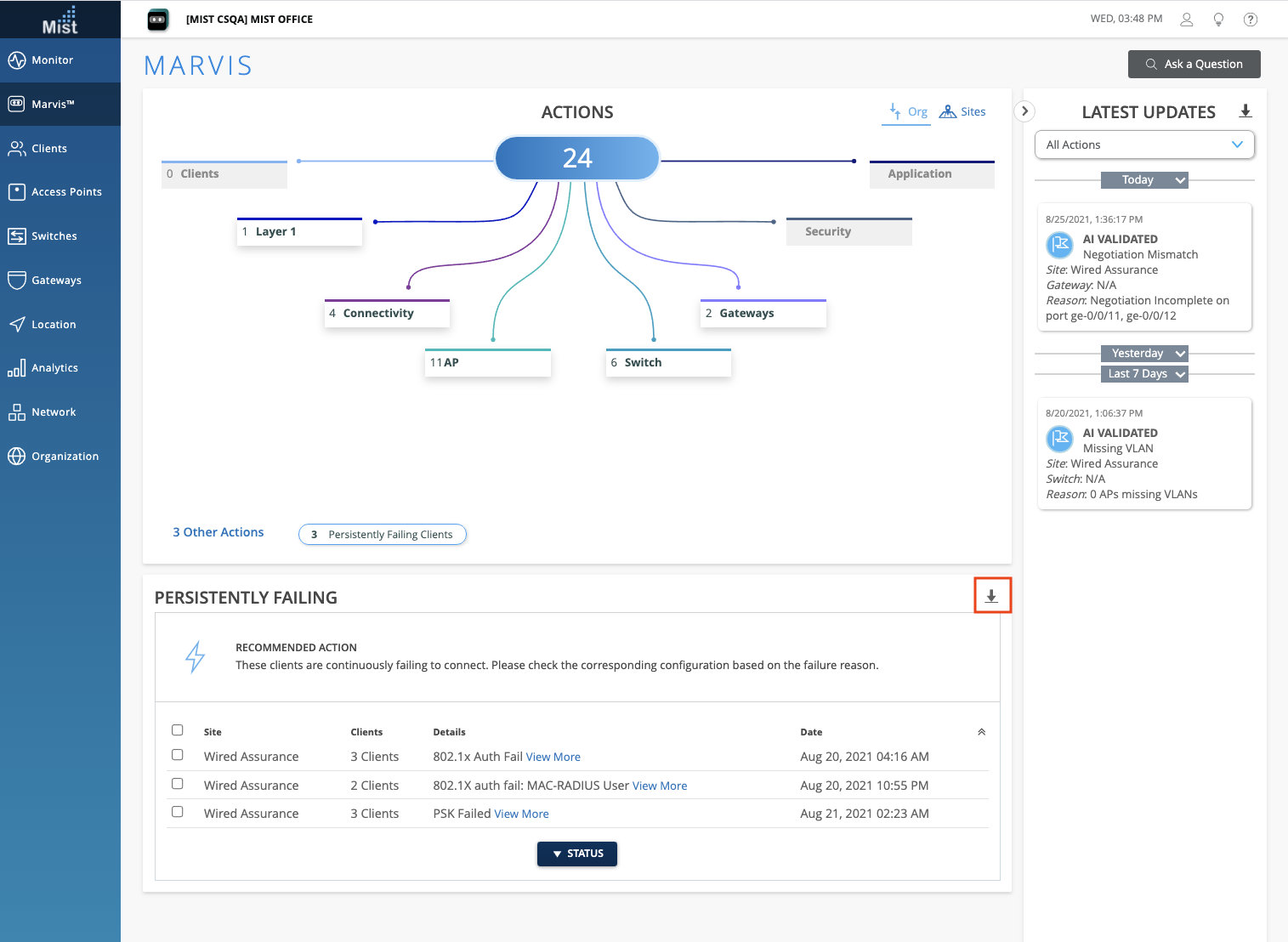Click the Ask a Question button
The image size is (1288, 942).
tap(1194, 65)
